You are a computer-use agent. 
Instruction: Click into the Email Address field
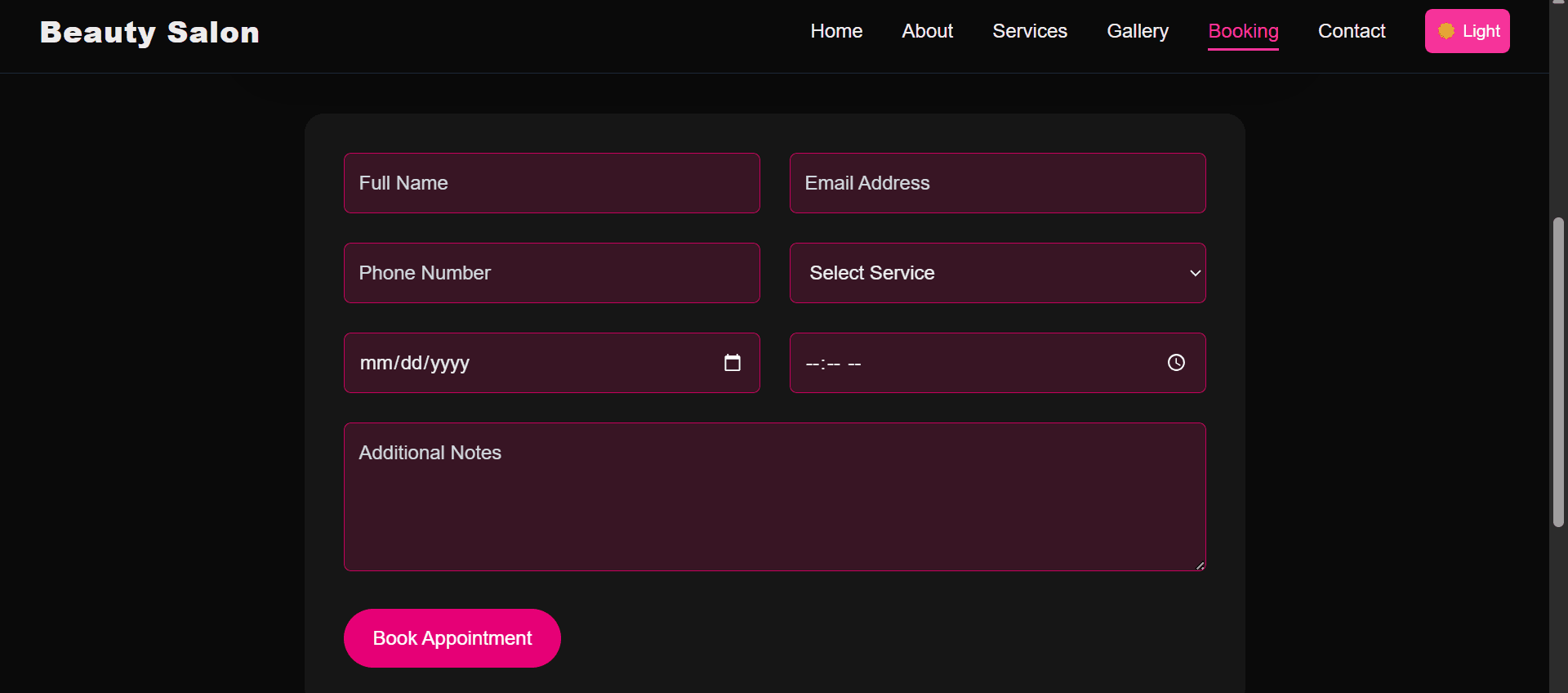click(996, 183)
